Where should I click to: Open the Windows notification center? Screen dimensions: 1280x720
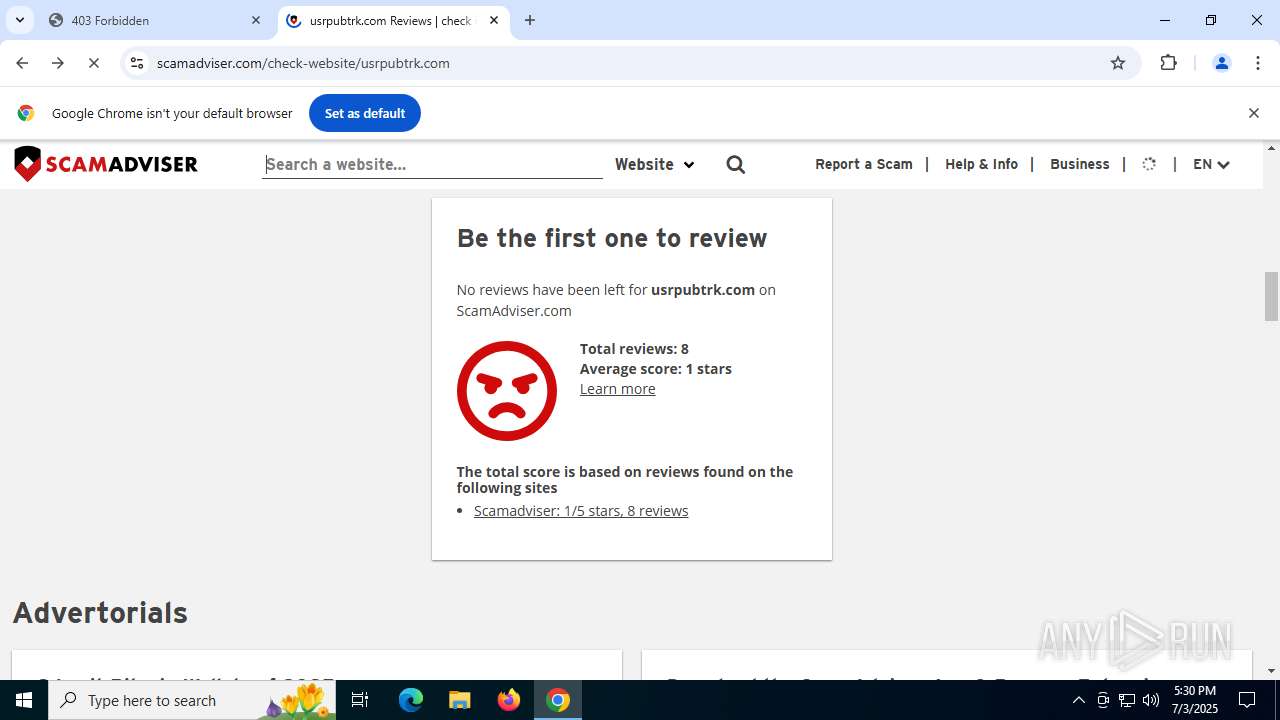click(x=1247, y=700)
